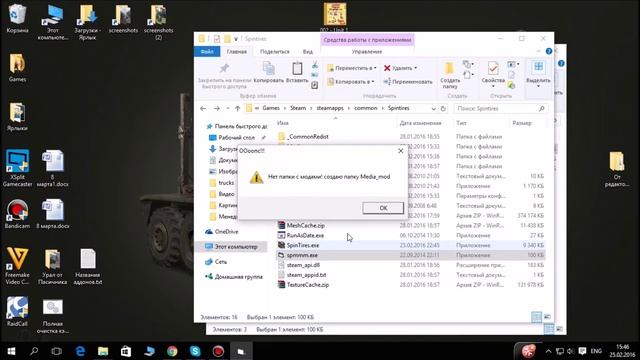
Task: Click the steamapps breadcrumb segment
Action: (330, 108)
